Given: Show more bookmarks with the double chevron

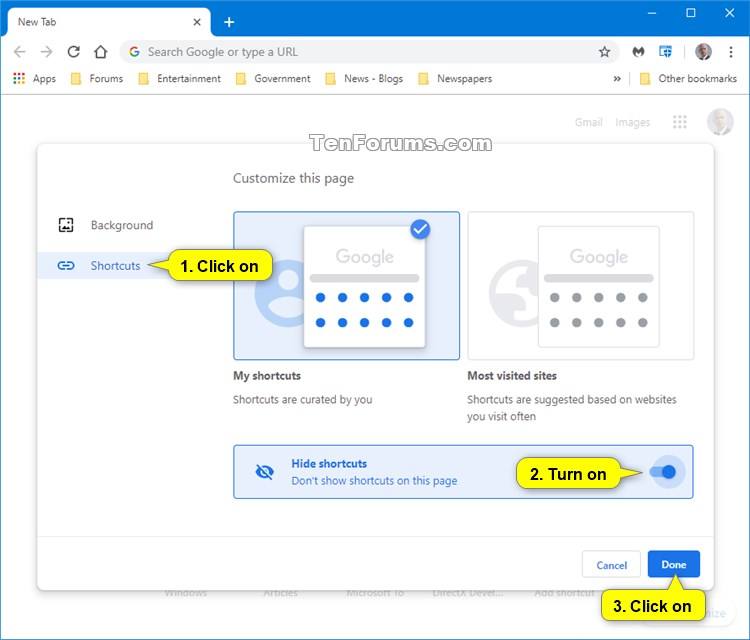Looking at the screenshot, I should pos(617,78).
